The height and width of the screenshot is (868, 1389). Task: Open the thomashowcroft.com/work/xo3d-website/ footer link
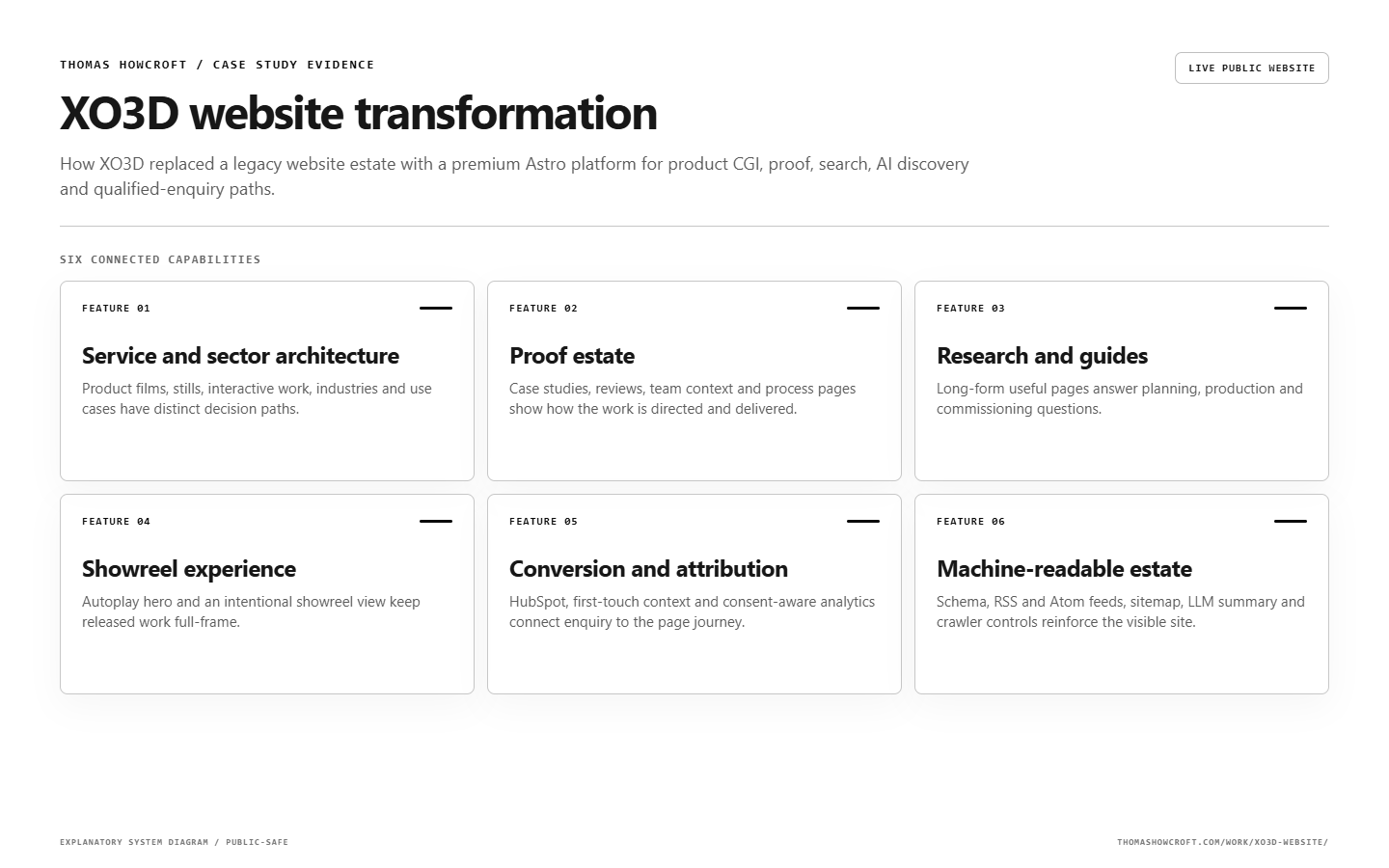tap(1222, 842)
